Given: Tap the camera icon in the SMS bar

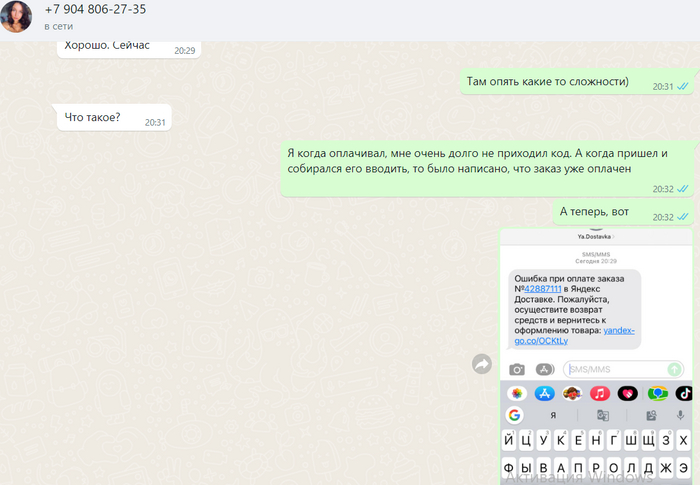Looking at the screenshot, I should (x=517, y=369).
